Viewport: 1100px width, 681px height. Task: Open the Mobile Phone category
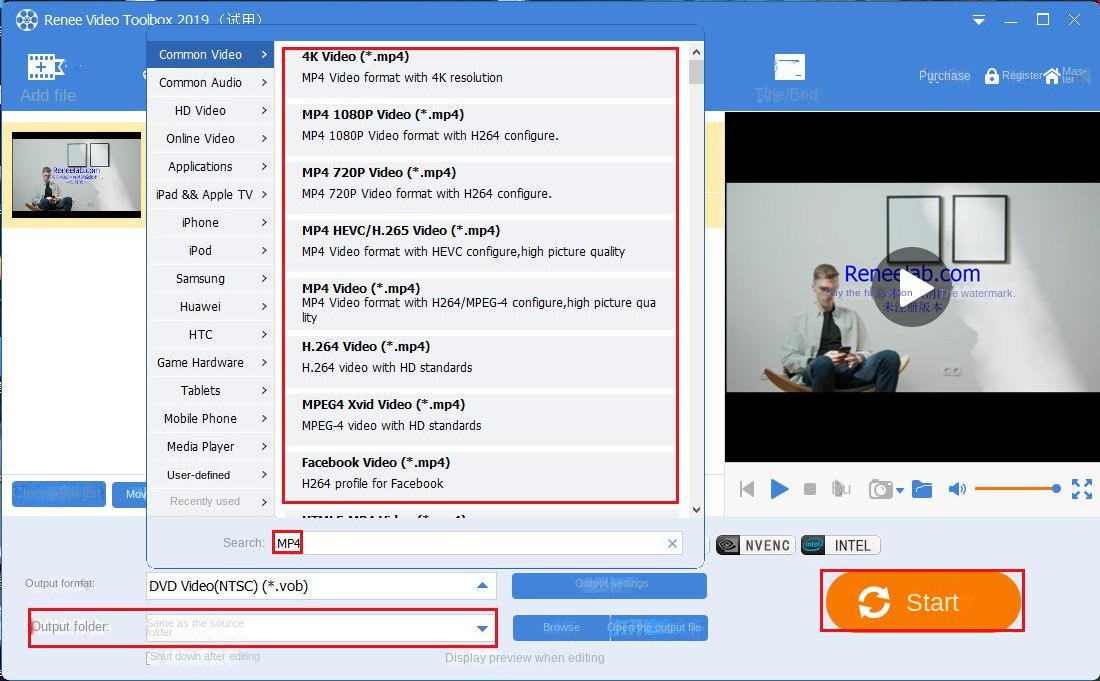tap(210, 419)
